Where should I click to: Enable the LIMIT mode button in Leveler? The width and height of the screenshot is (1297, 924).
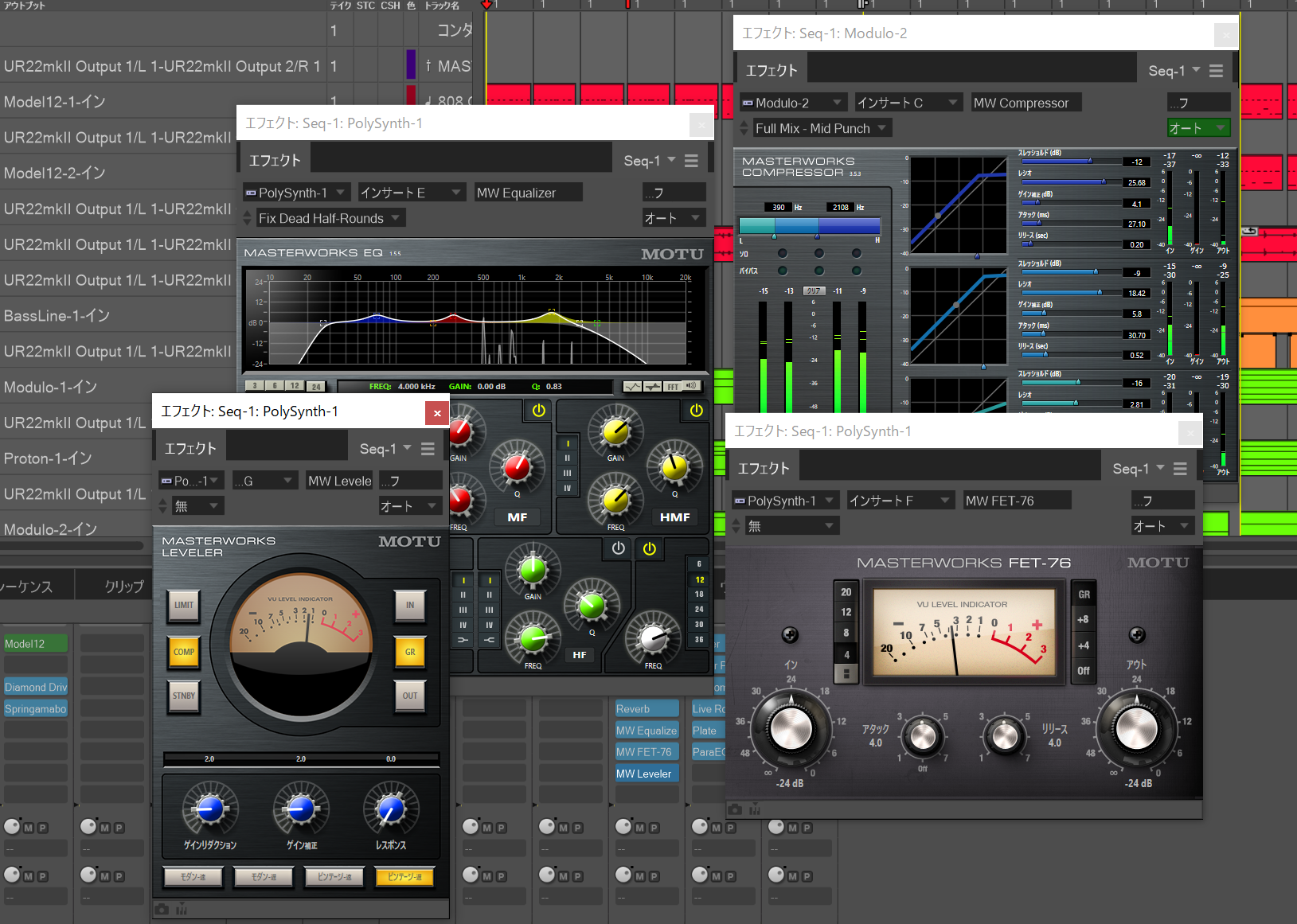184,606
